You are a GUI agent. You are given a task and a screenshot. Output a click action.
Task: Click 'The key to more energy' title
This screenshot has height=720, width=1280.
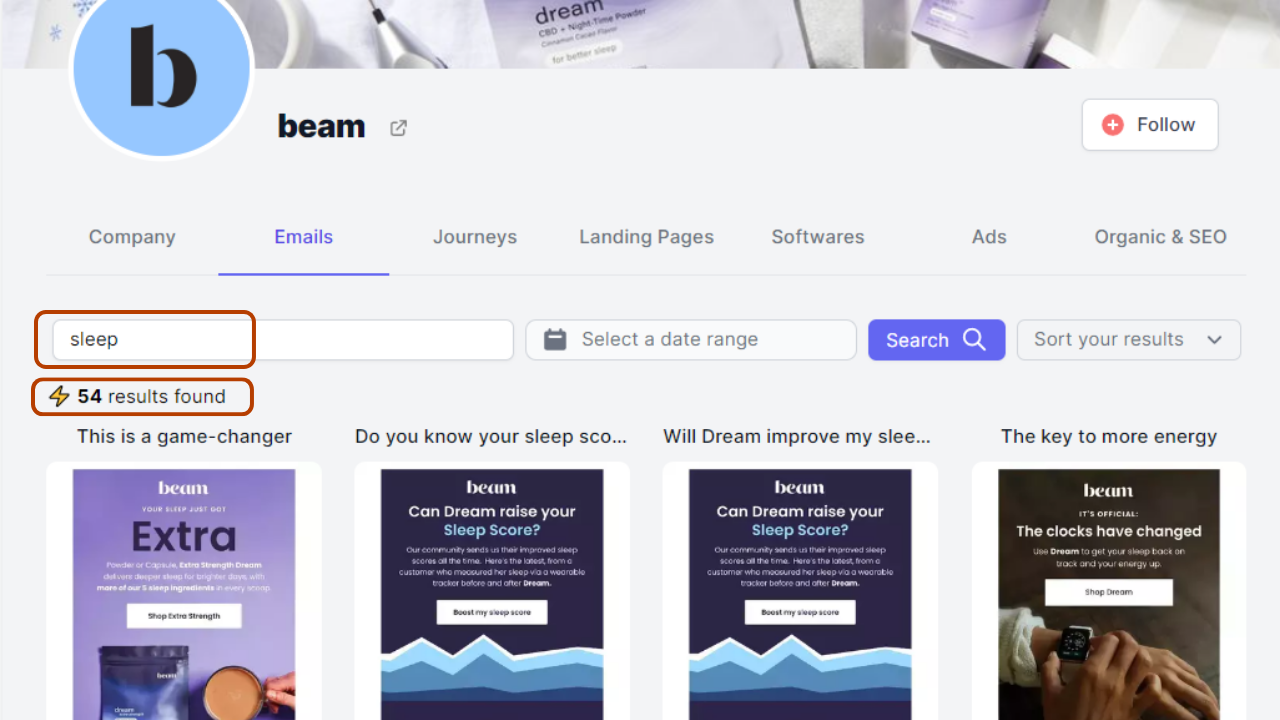(x=1109, y=437)
